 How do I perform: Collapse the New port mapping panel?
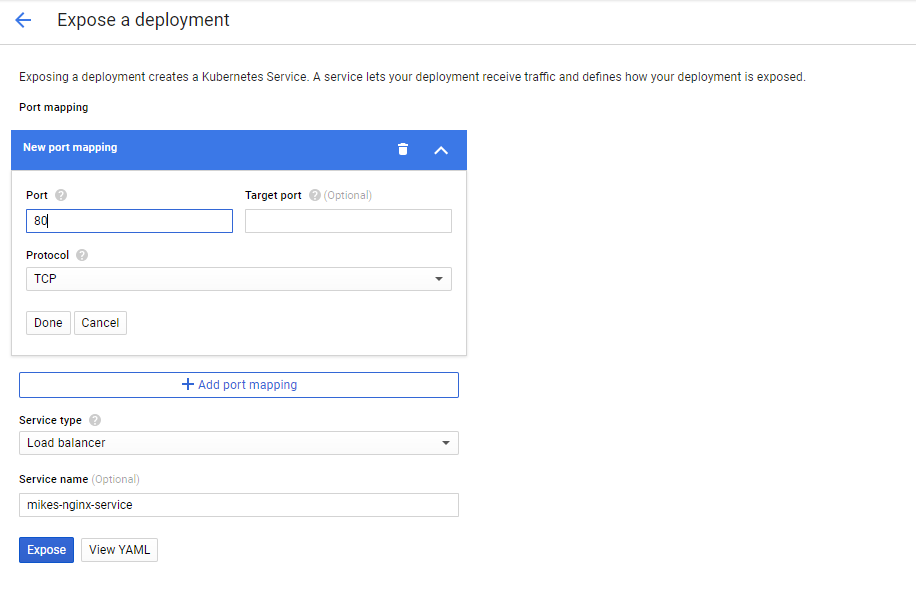(x=441, y=150)
